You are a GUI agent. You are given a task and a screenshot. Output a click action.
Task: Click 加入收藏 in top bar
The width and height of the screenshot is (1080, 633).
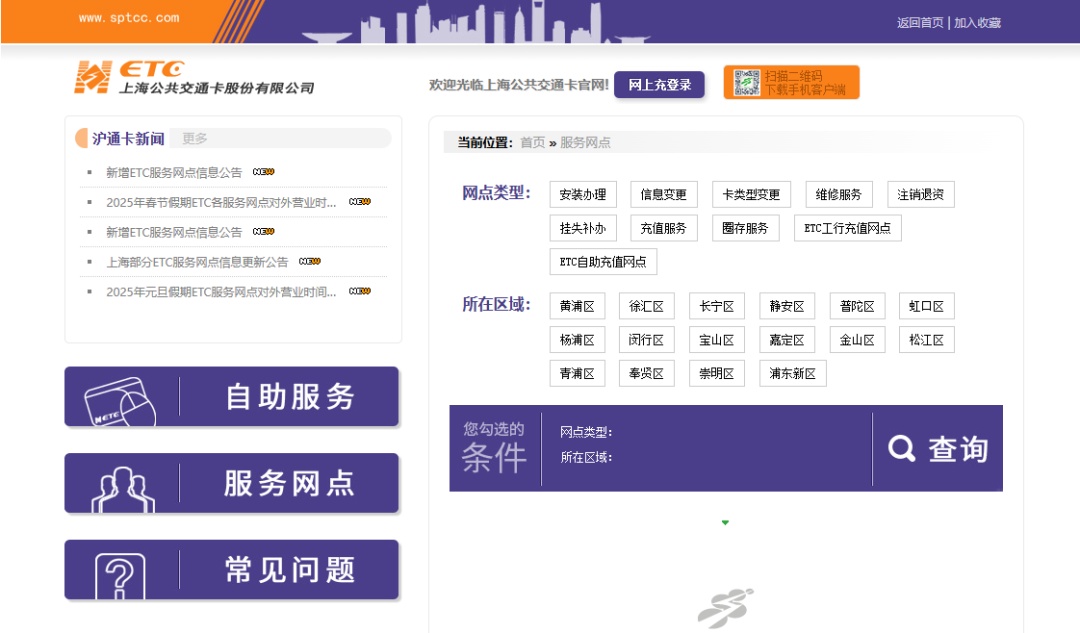tap(977, 23)
